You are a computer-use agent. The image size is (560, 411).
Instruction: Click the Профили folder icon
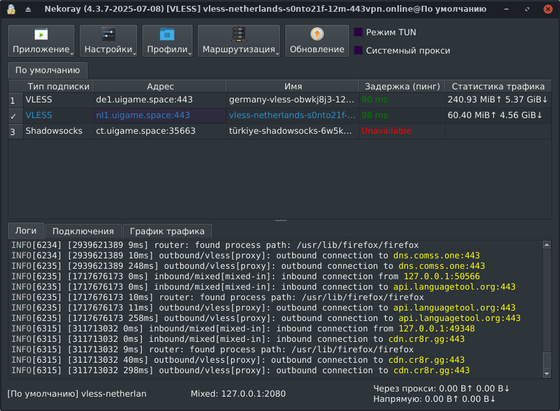click(167, 35)
